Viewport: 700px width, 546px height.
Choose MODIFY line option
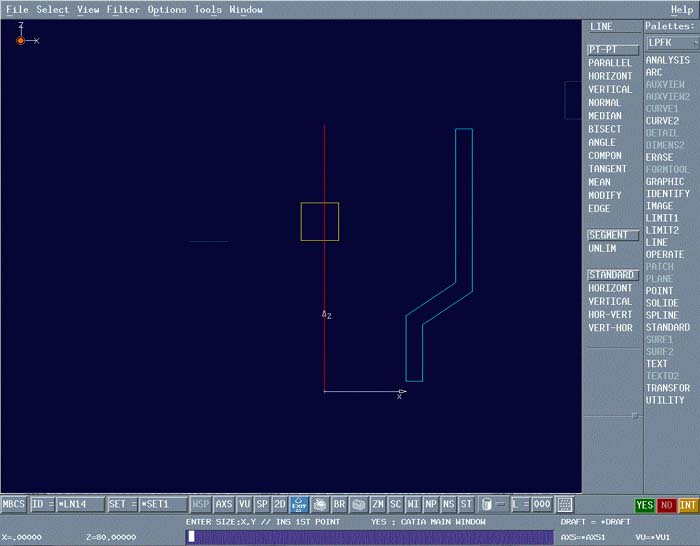604,195
